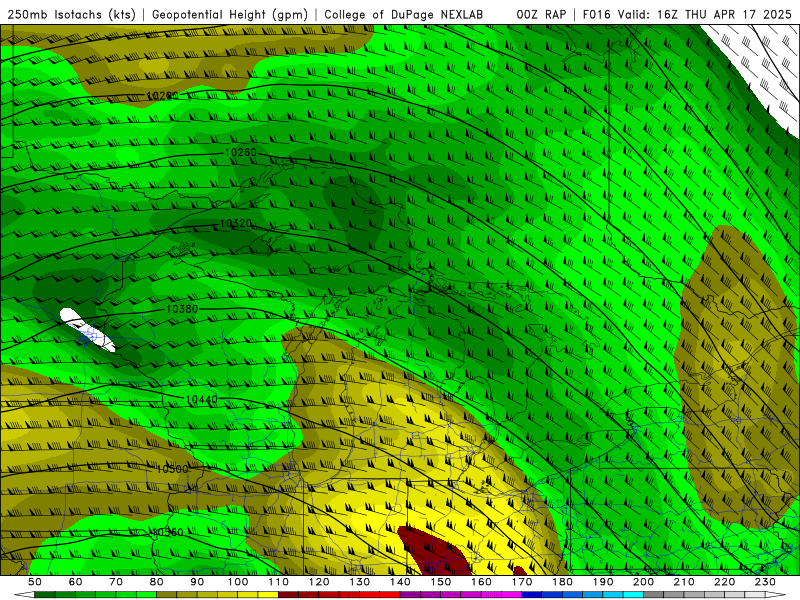Select bright green swatch just left of 80 tick
Image resolution: width=800 pixels, height=600 pixels.
click(146, 595)
